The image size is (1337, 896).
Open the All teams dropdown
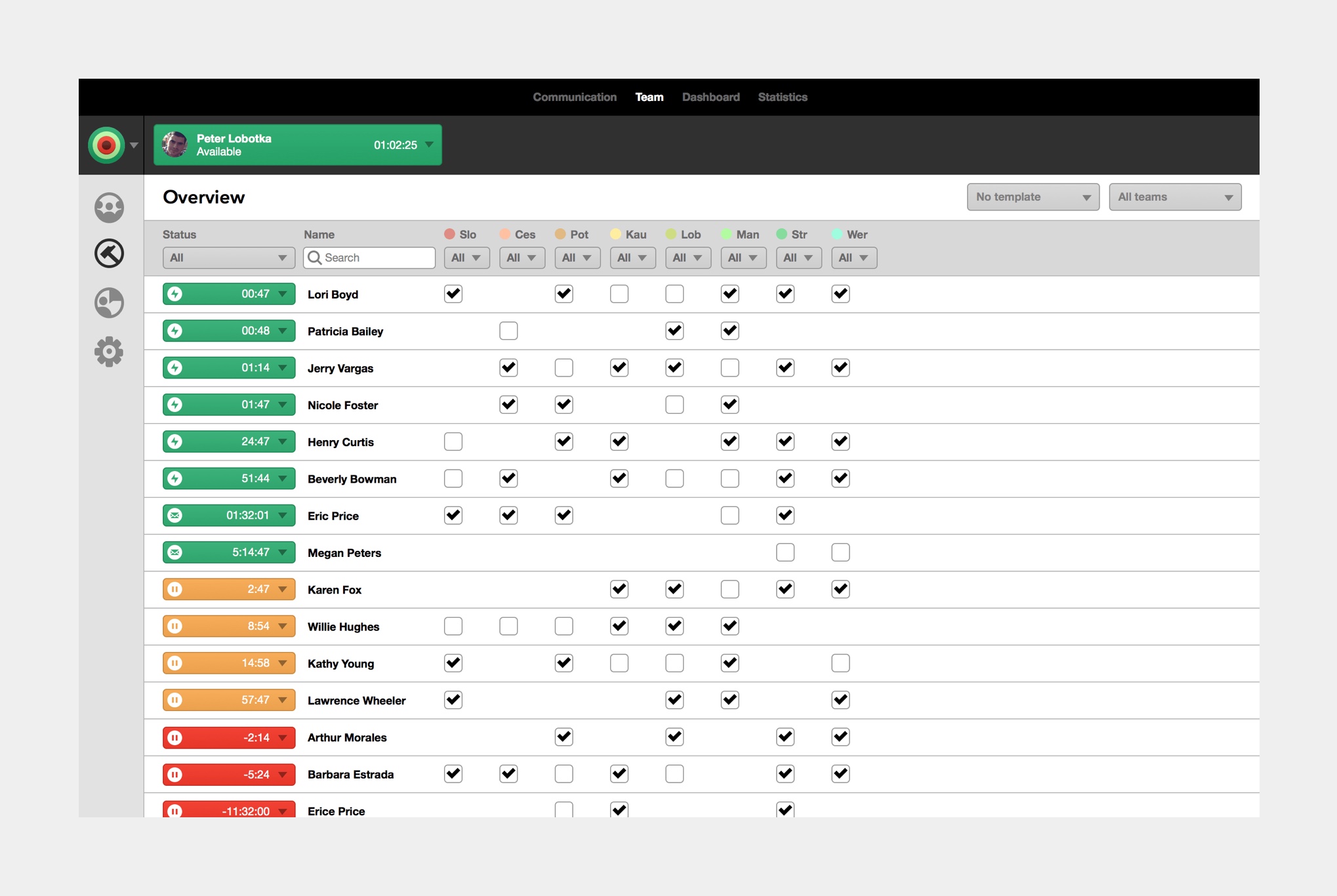pyautogui.click(x=1174, y=197)
